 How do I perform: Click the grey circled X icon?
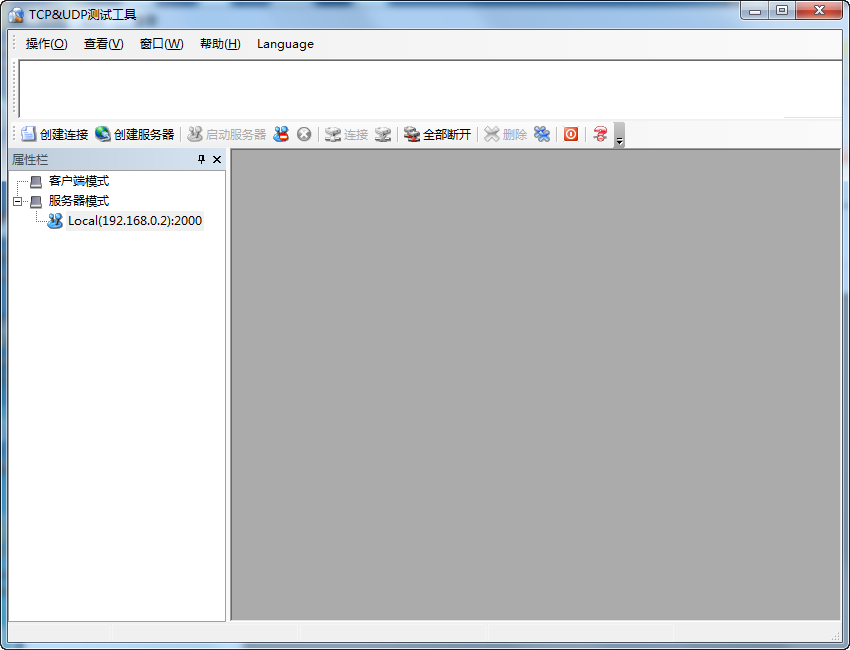click(x=304, y=134)
